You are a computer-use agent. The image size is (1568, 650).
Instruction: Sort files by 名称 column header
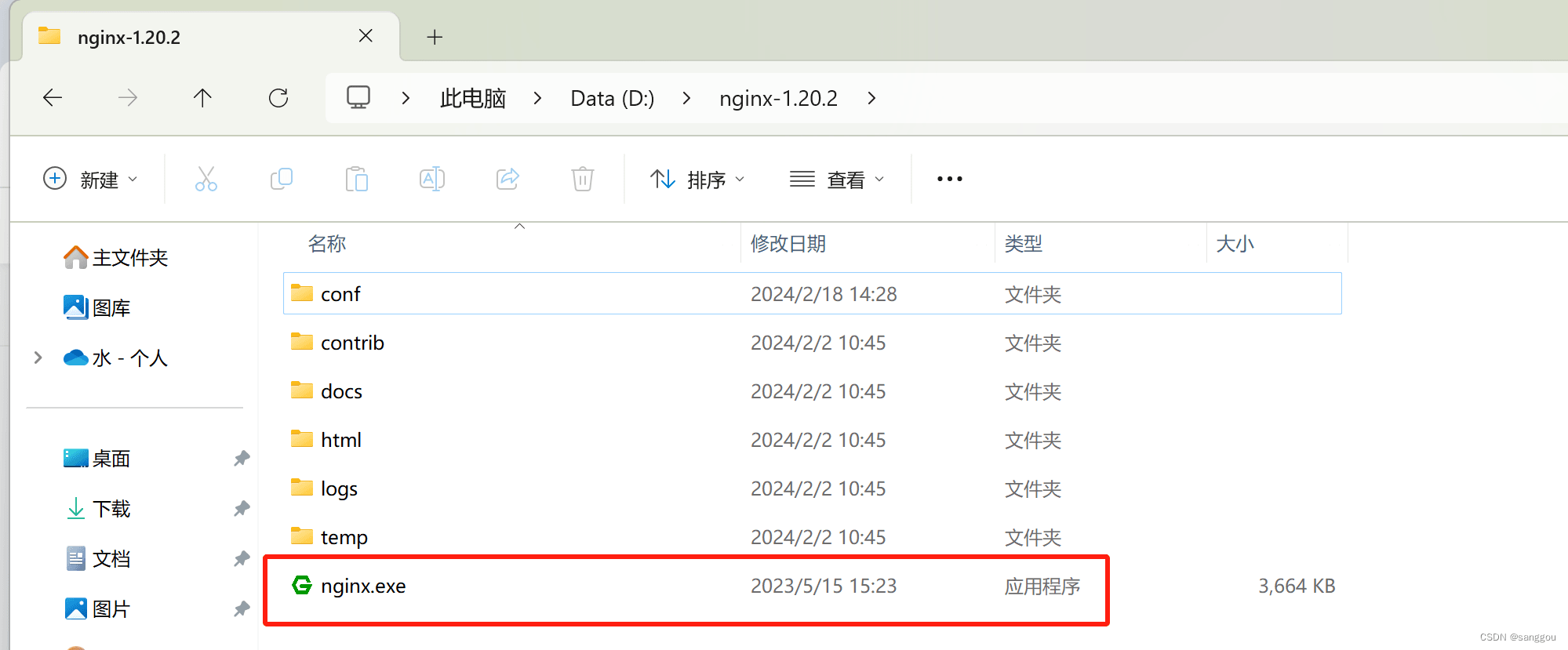click(327, 244)
